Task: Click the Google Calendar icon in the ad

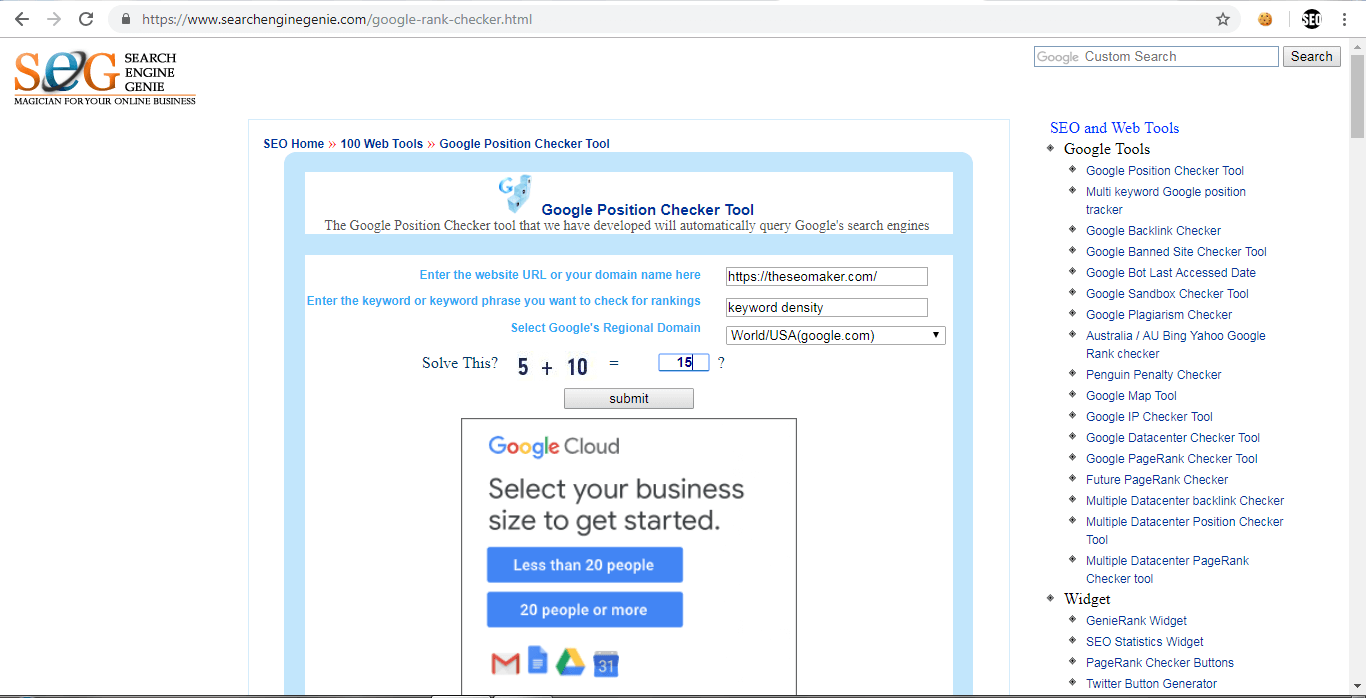Action: (606, 663)
